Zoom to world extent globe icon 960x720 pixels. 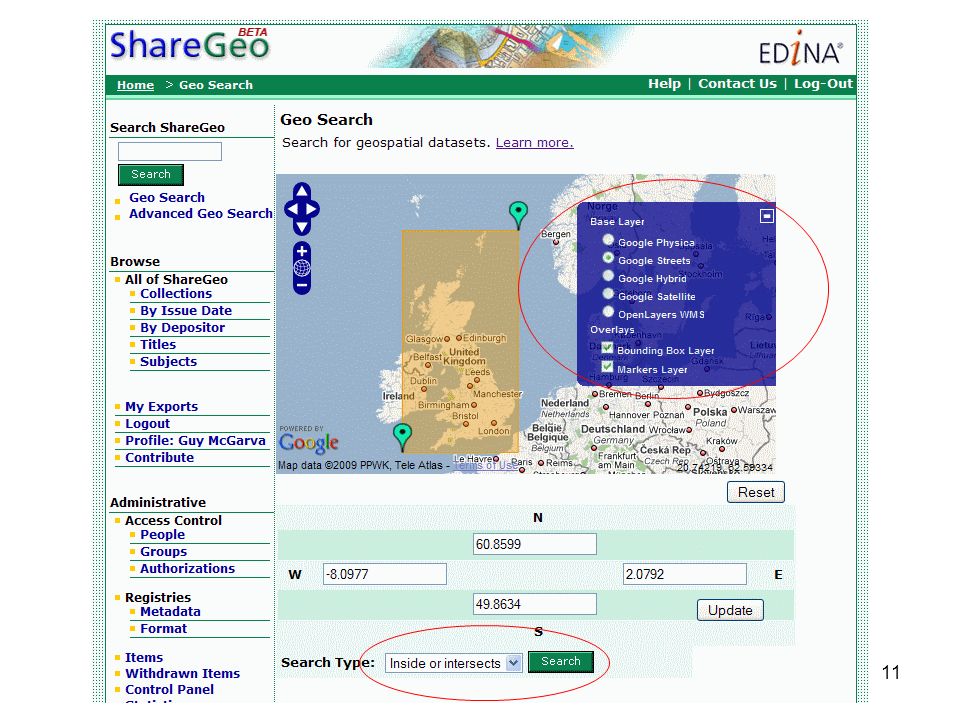[302, 268]
